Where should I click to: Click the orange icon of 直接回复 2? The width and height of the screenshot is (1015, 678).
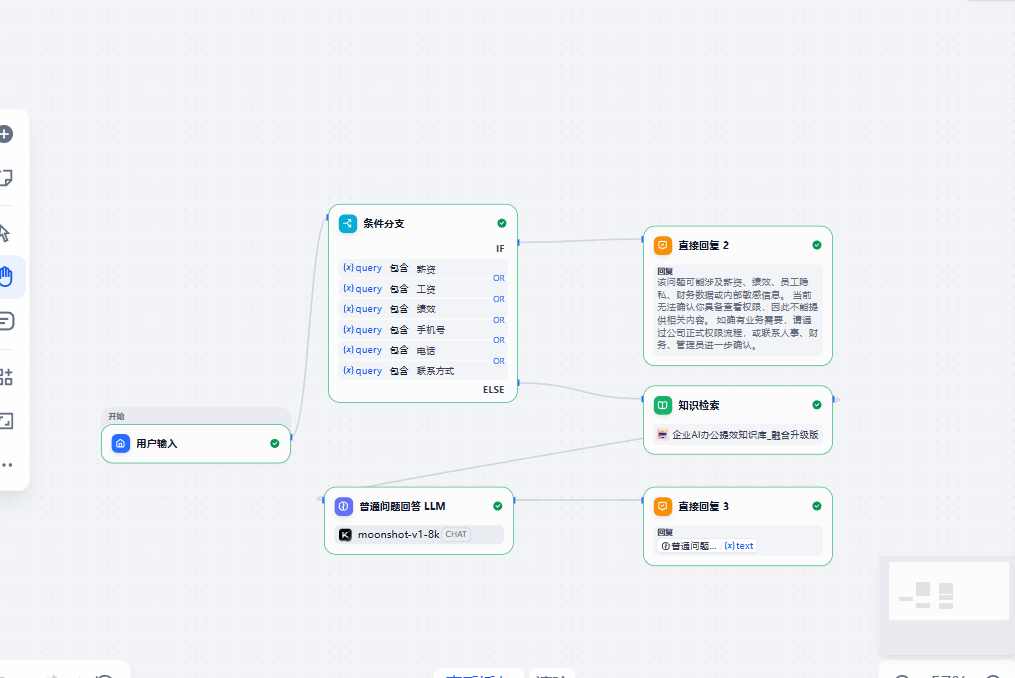(663, 245)
